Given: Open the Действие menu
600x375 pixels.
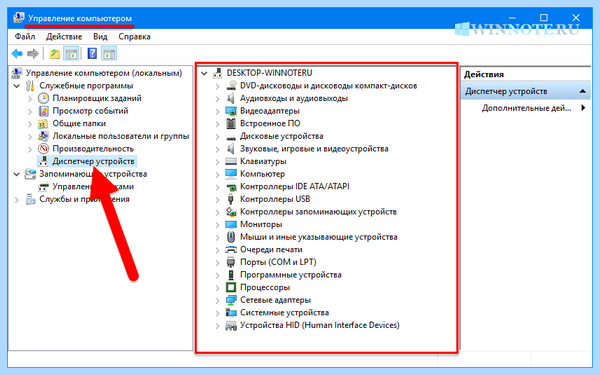Looking at the screenshot, I should [64, 37].
